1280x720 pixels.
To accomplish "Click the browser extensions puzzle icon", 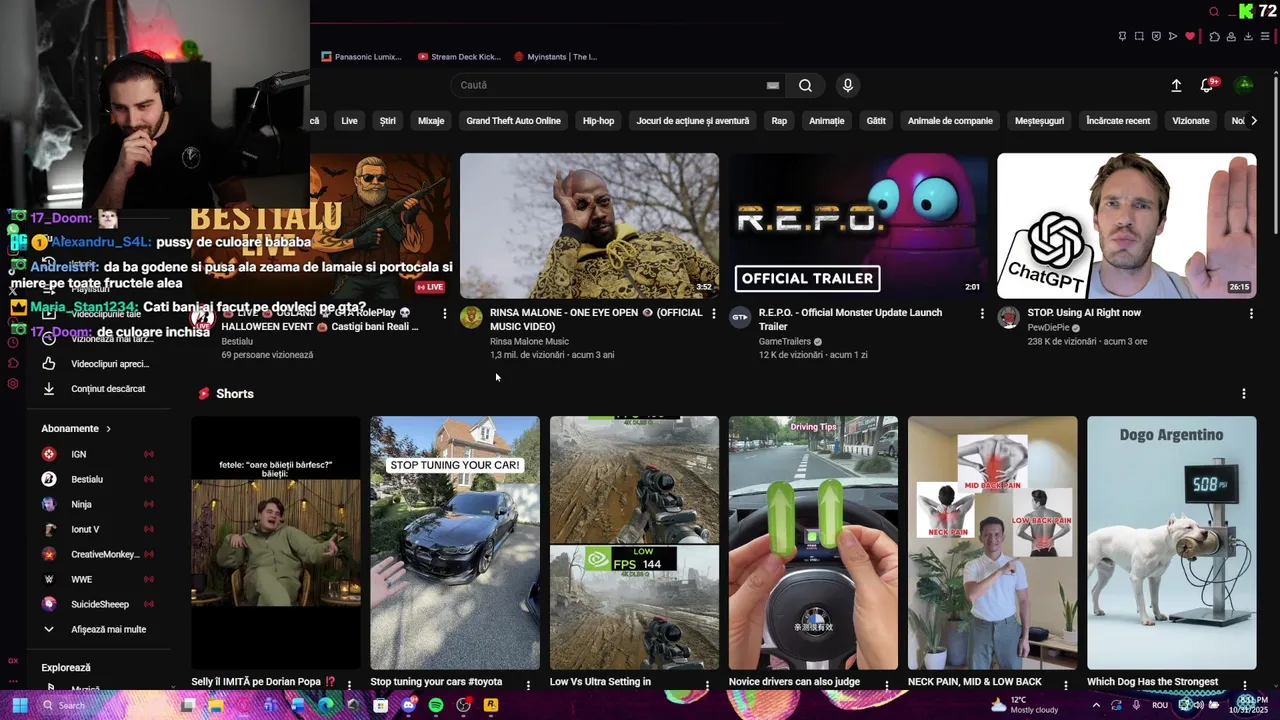I will tap(1214, 36).
